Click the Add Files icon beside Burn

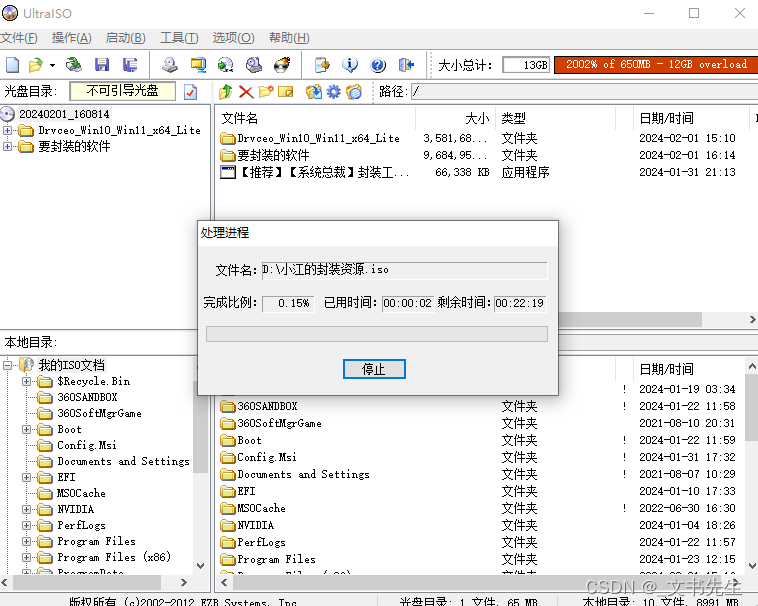tap(321, 65)
